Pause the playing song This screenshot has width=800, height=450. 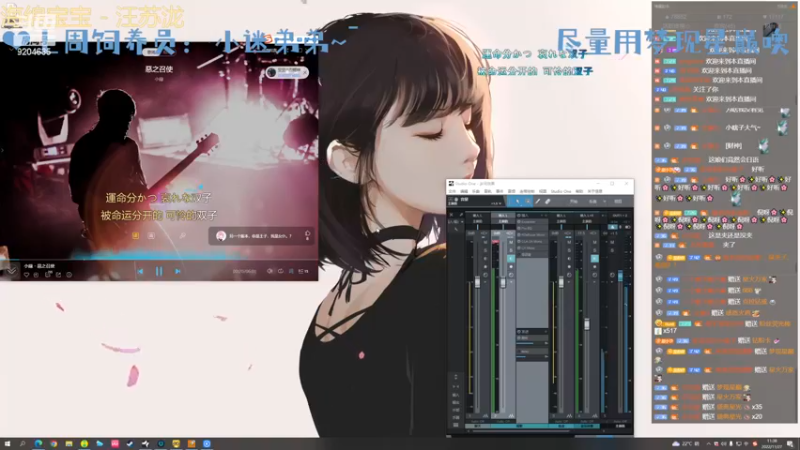[159, 271]
